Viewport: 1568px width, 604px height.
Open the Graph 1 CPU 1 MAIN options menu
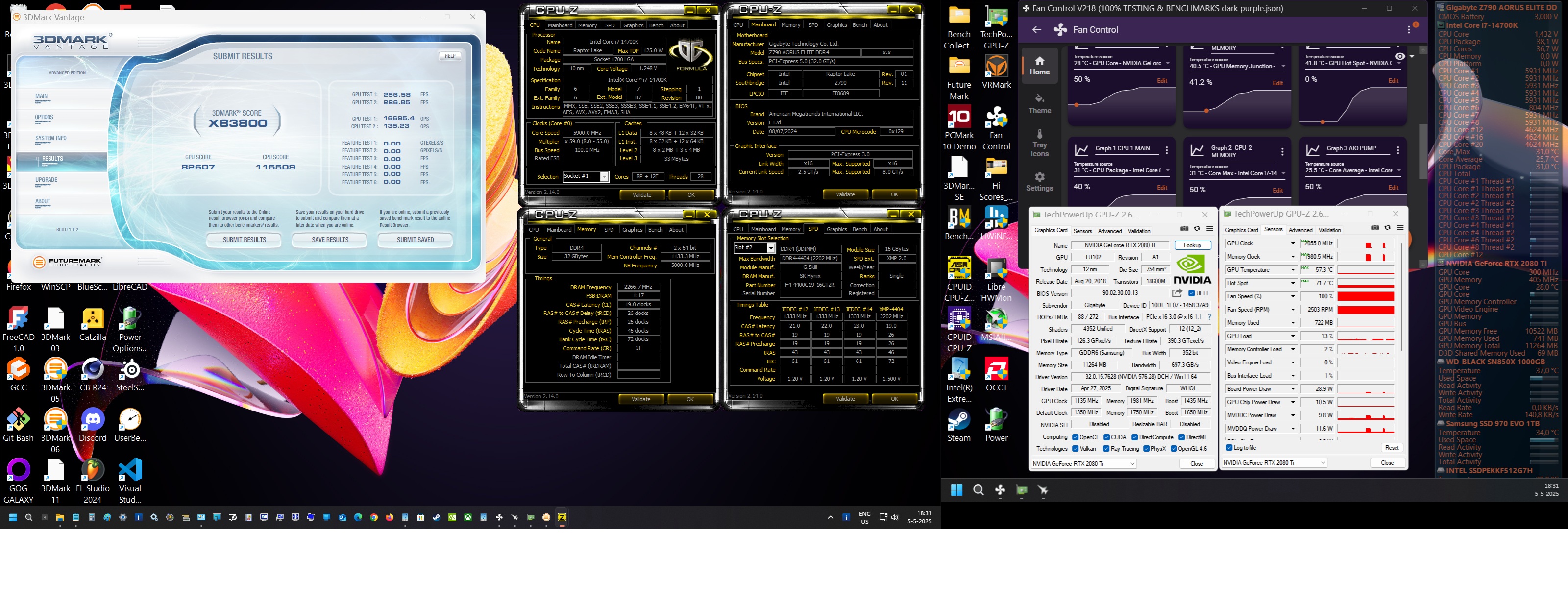[1166, 150]
